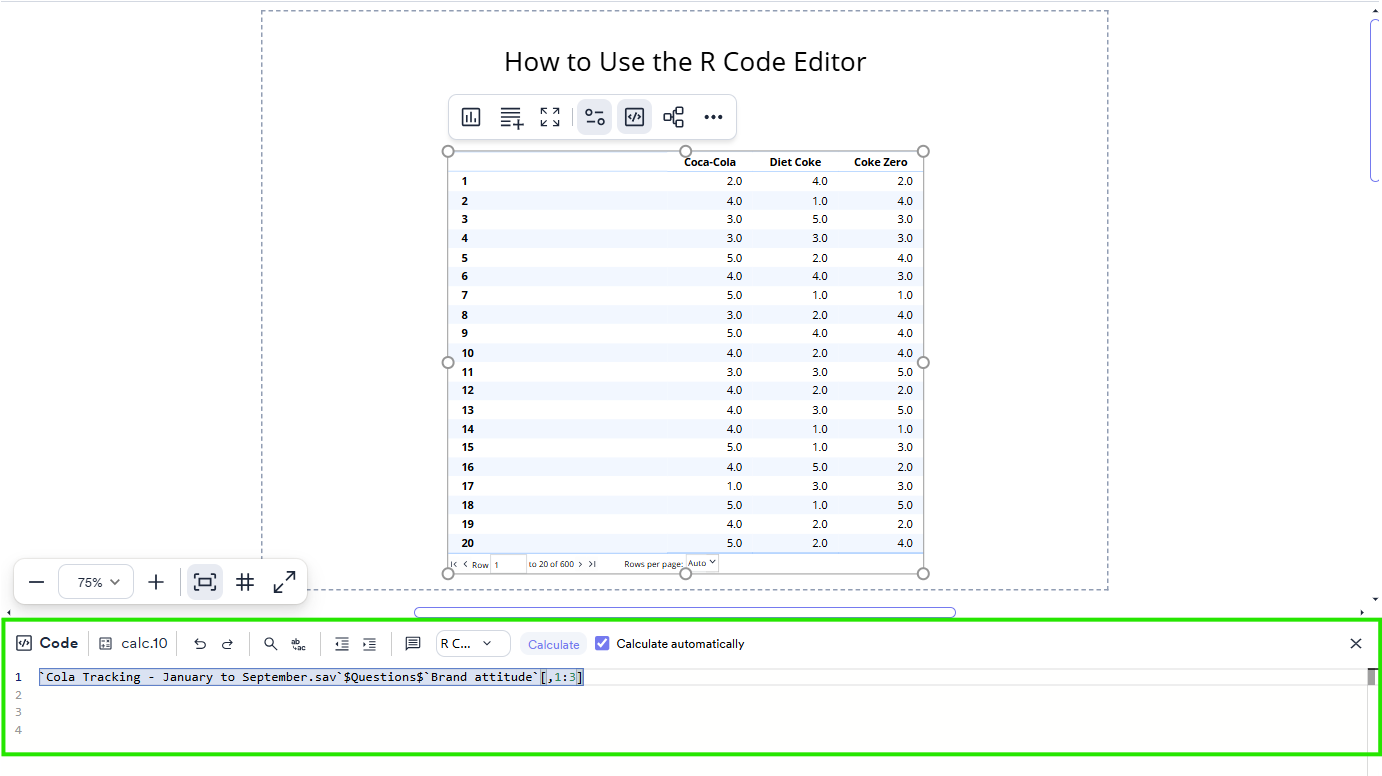The width and height of the screenshot is (1382, 776).
Task: Open the R Code language dropdown
Action: [473, 644]
